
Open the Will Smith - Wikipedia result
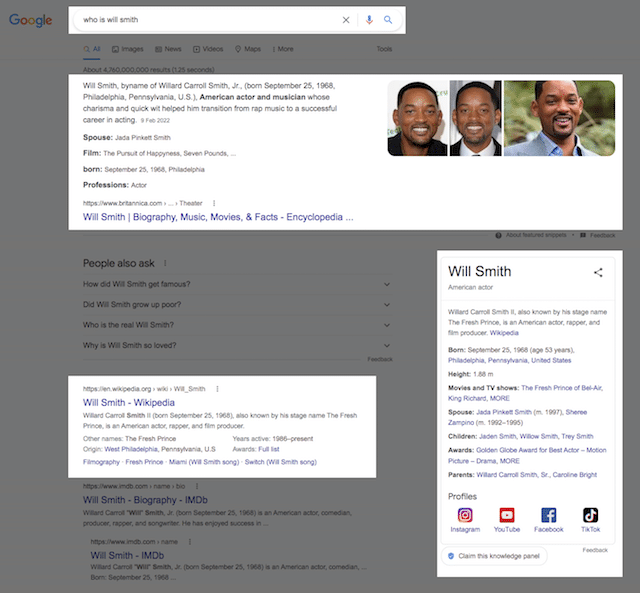129,402
